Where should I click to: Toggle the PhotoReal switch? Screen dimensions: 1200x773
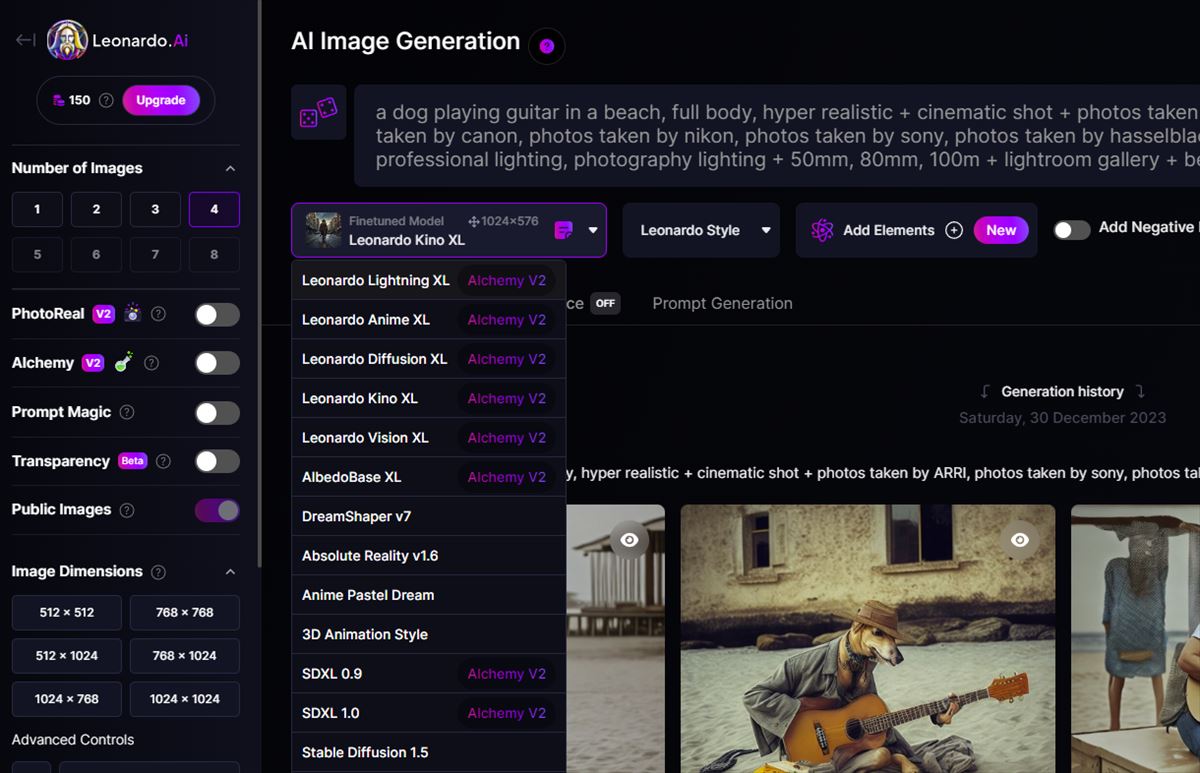pyautogui.click(x=217, y=315)
